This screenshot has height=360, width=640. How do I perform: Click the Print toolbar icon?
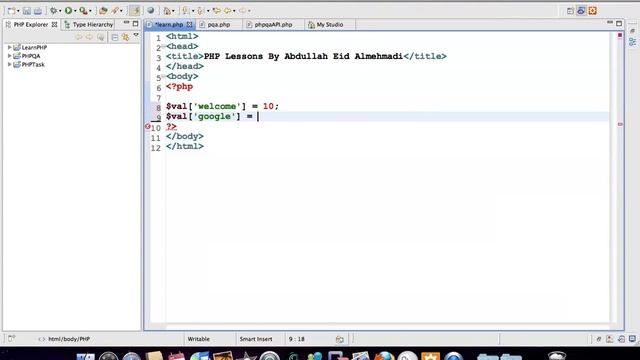pos(38,11)
